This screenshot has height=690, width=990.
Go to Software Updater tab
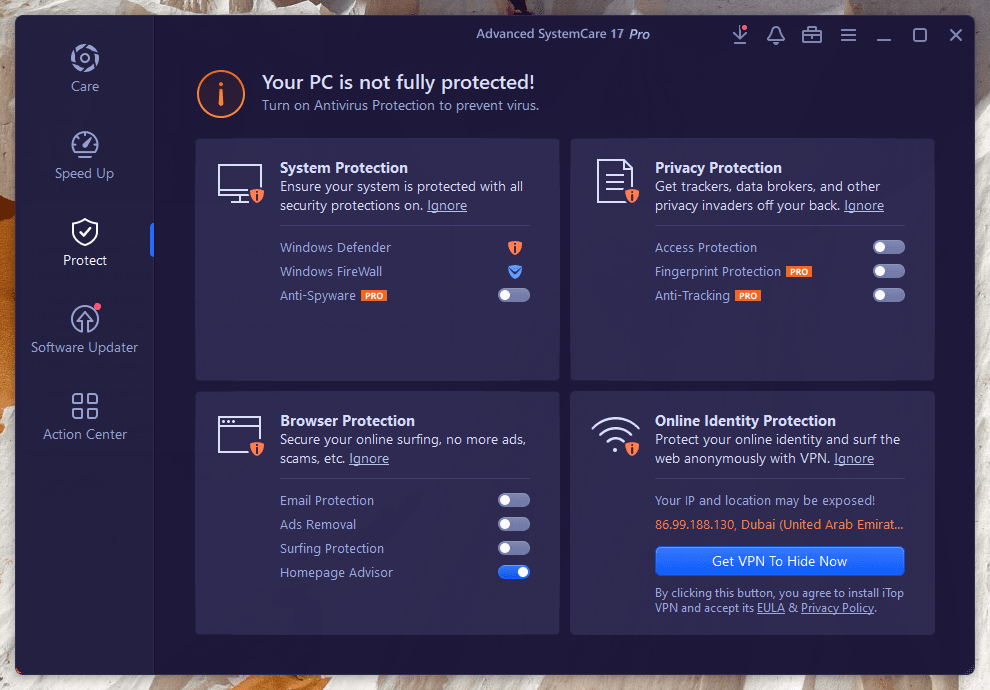(85, 329)
